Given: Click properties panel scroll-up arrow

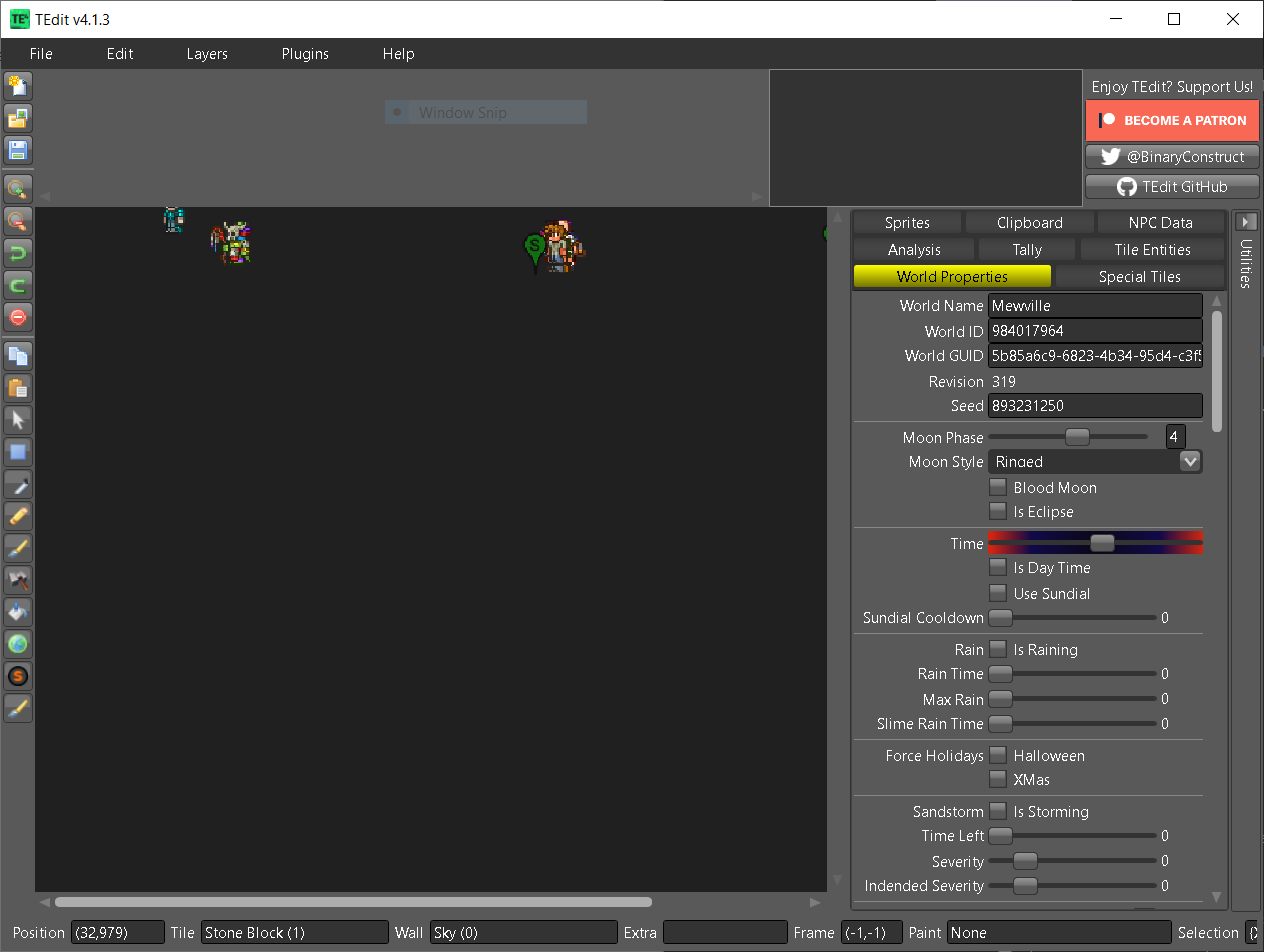Looking at the screenshot, I should pos(1217,300).
